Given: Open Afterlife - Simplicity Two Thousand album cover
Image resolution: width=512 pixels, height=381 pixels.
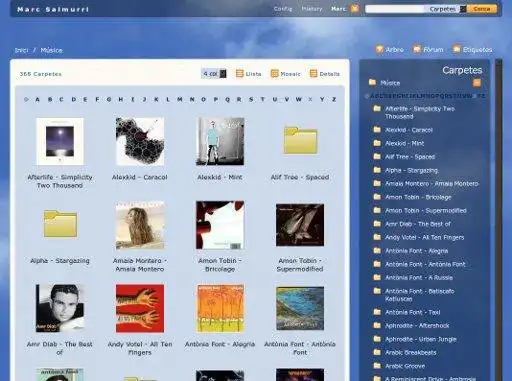Looking at the screenshot, I should [x=60, y=141].
